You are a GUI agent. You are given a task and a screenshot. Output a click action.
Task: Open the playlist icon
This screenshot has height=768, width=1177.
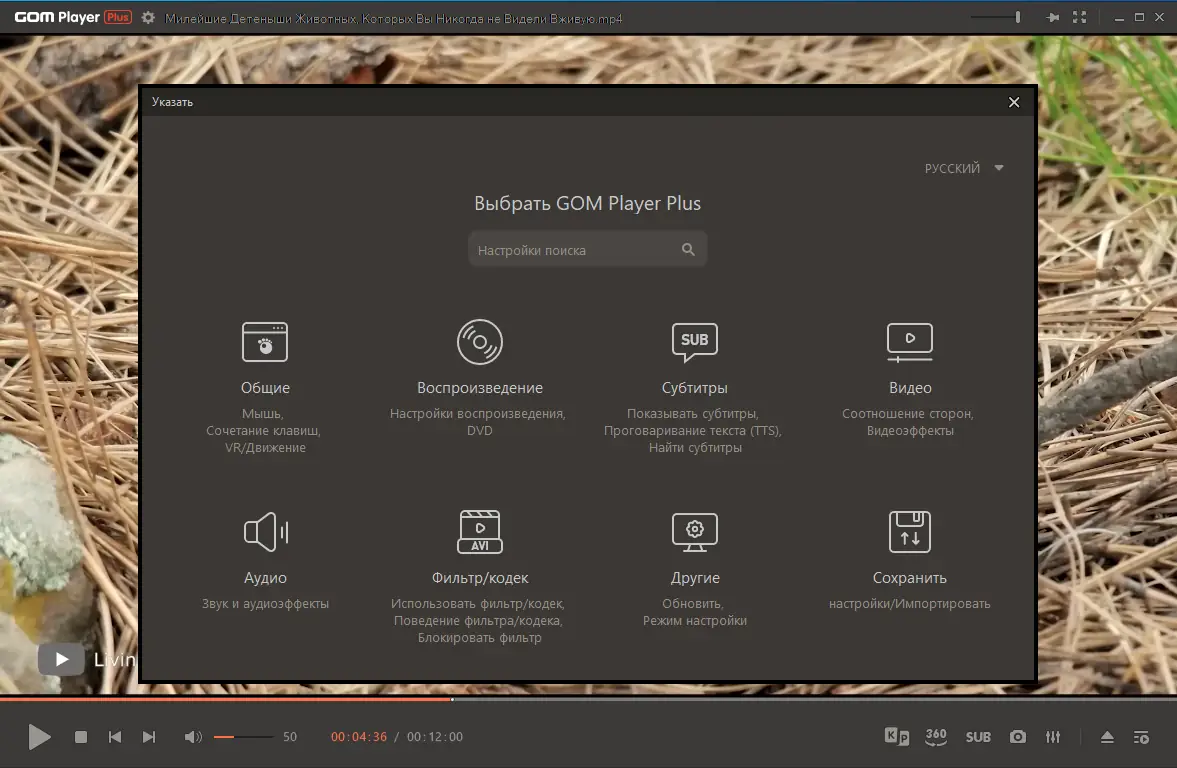tap(1141, 737)
